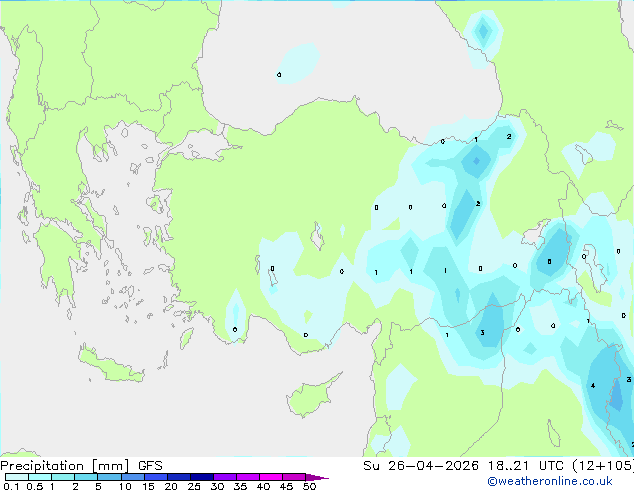
Task: Click the 30–35 mm purple legend swatch
Action: [225, 477]
